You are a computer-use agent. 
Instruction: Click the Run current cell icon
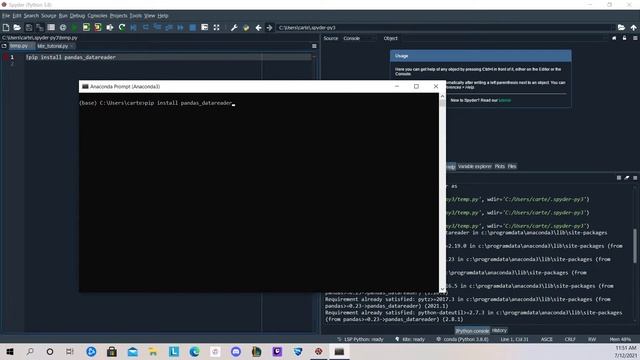[86, 27]
